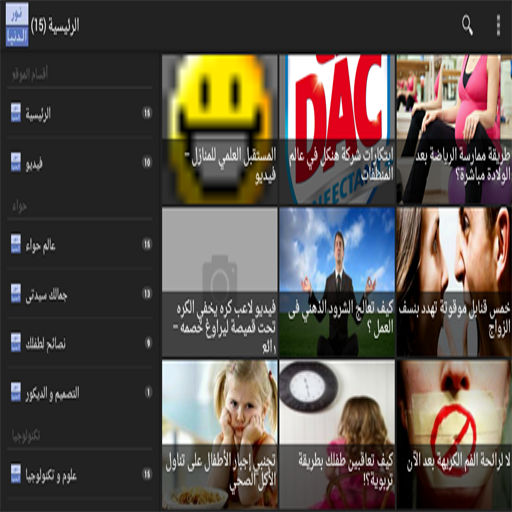512x512 pixels.
Task: Open article about bad mouth odor
Action: (x=454, y=435)
